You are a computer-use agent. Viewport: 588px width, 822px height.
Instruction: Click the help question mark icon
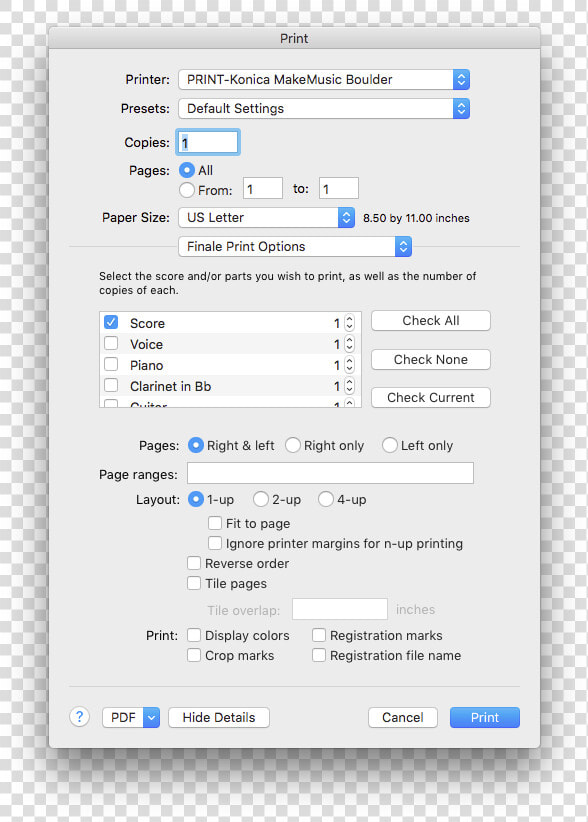(80, 717)
